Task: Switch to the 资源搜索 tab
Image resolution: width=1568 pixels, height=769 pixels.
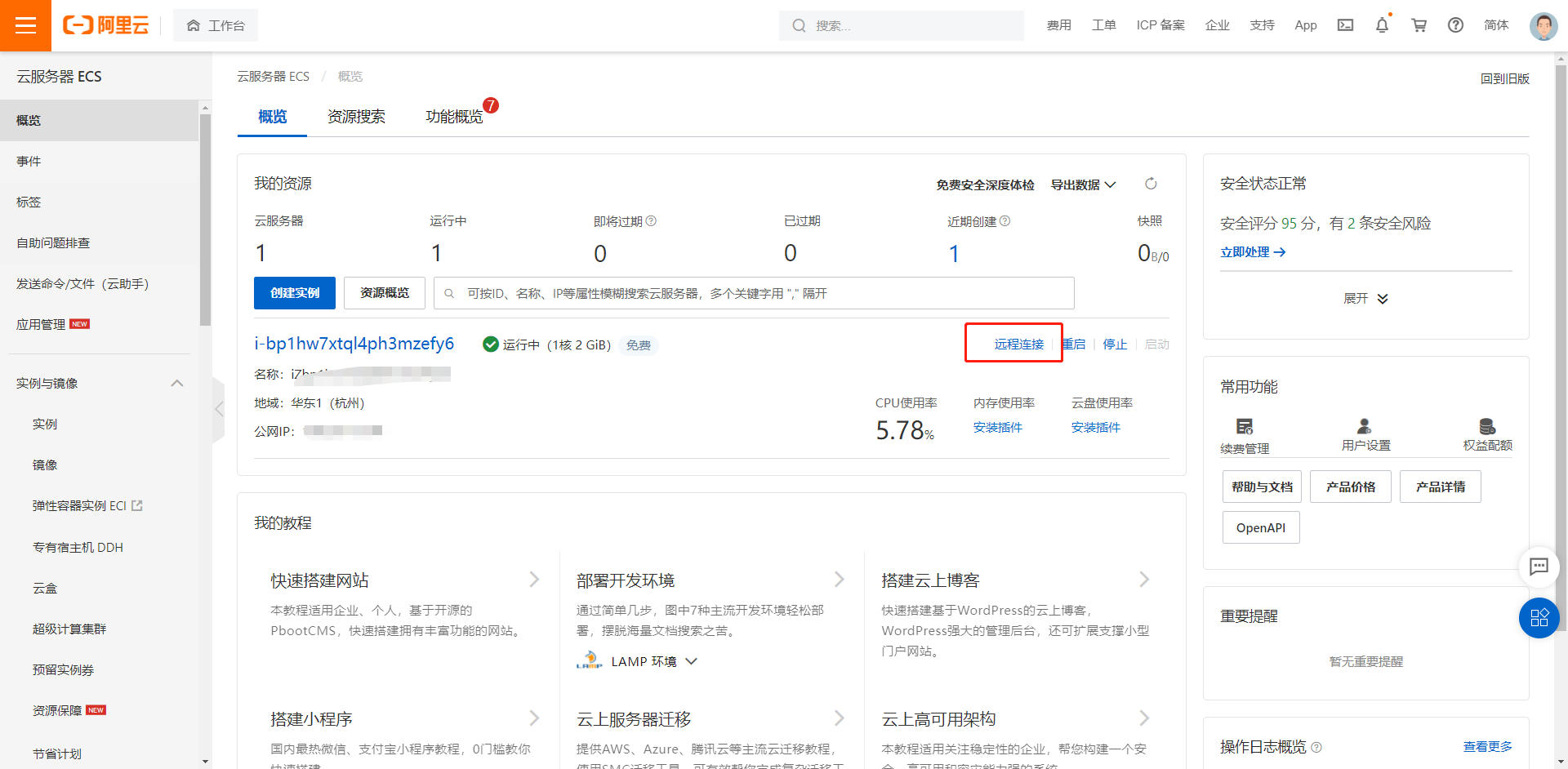Action: 356,117
